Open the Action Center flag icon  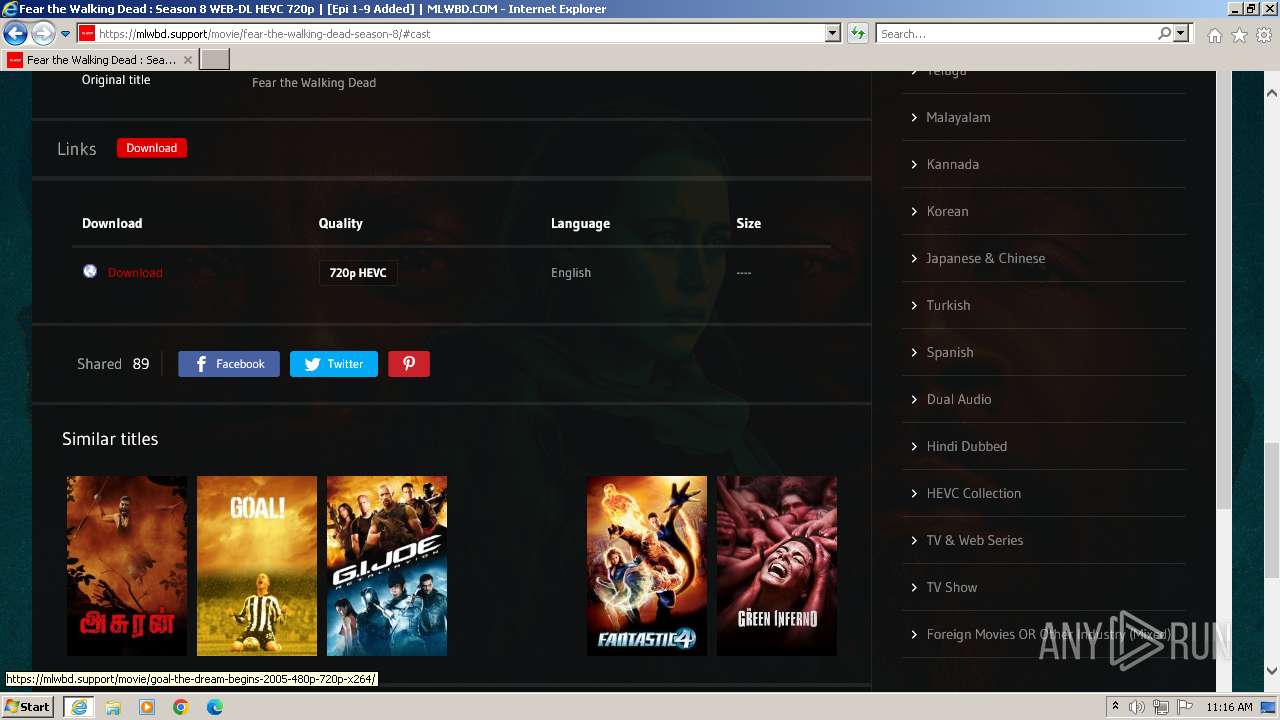tap(1183, 707)
